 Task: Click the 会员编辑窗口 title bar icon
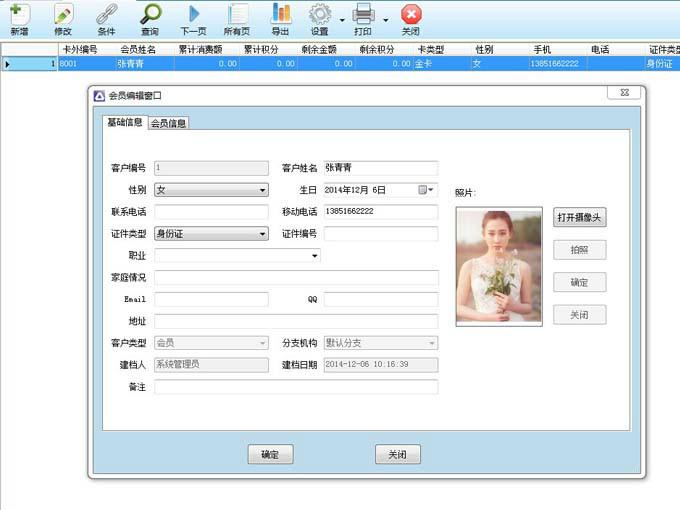coord(99,96)
